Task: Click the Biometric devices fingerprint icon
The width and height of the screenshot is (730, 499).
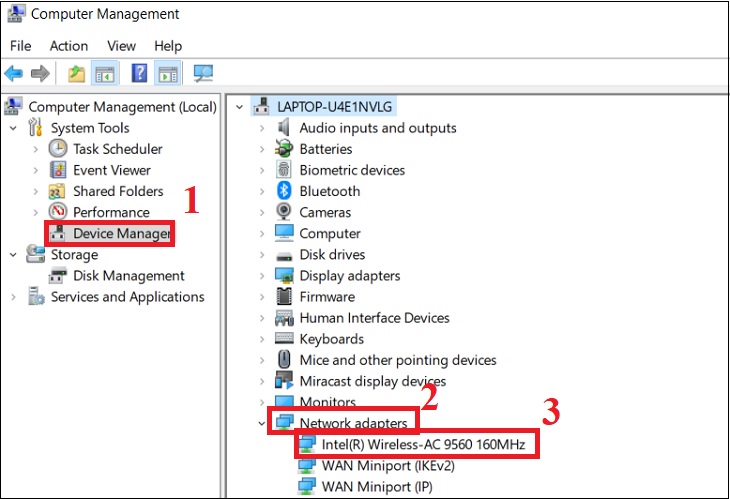Action: tap(284, 170)
